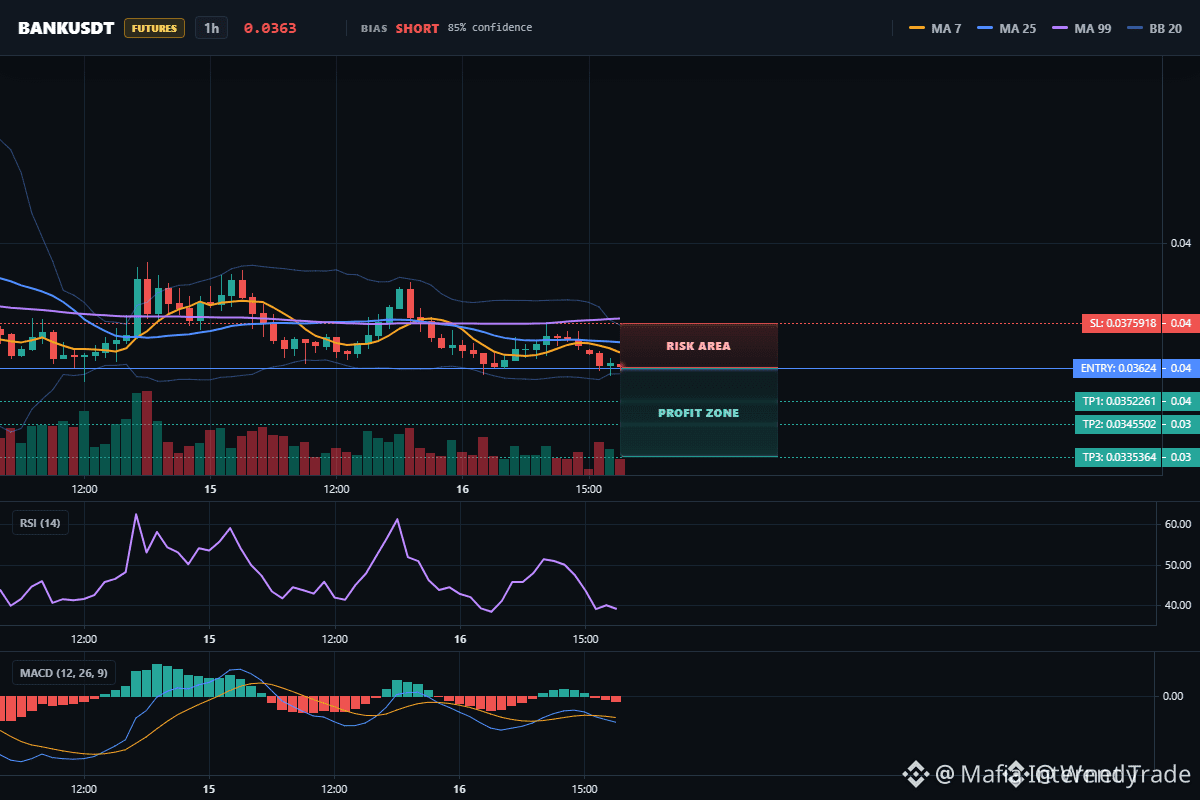Click the SL: 0.0375918 price tag
Image resolution: width=1200 pixels, height=800 pixels.
tap(1138, 323)
